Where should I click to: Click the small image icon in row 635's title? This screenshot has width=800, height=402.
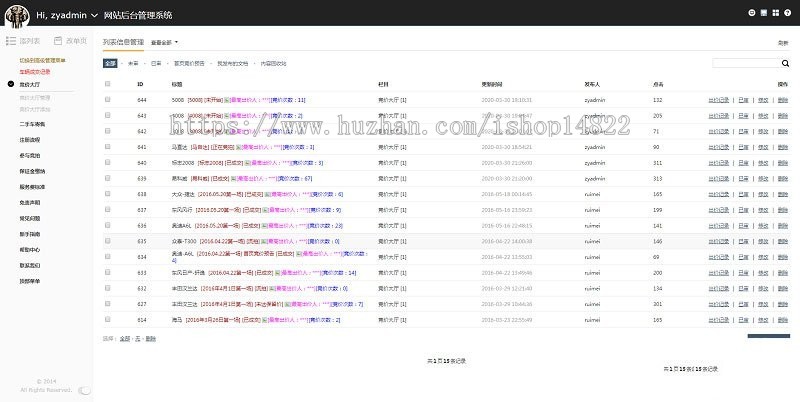coord(264,242)
